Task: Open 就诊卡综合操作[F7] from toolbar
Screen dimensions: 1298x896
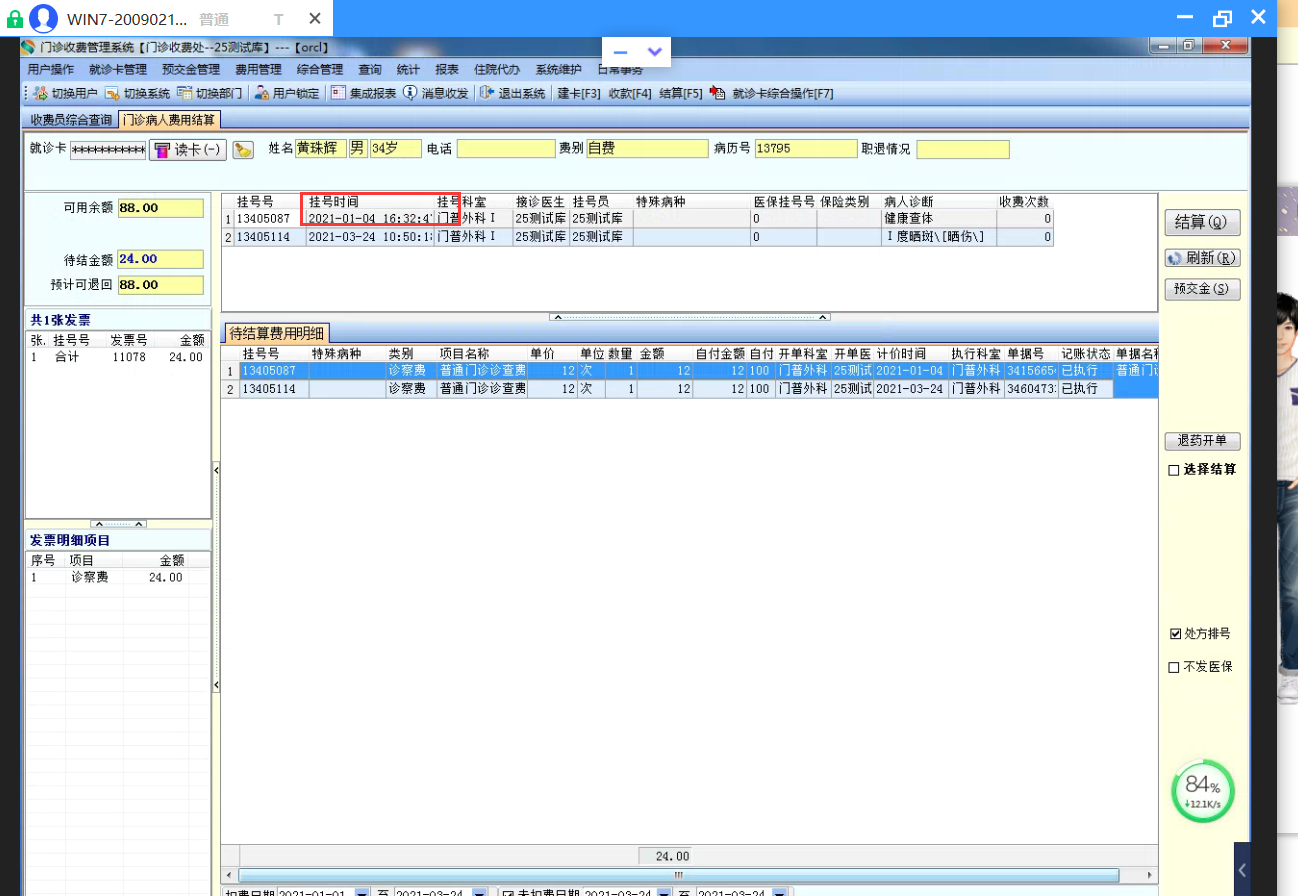Action: pyautogui.click(x=771, y=93)
